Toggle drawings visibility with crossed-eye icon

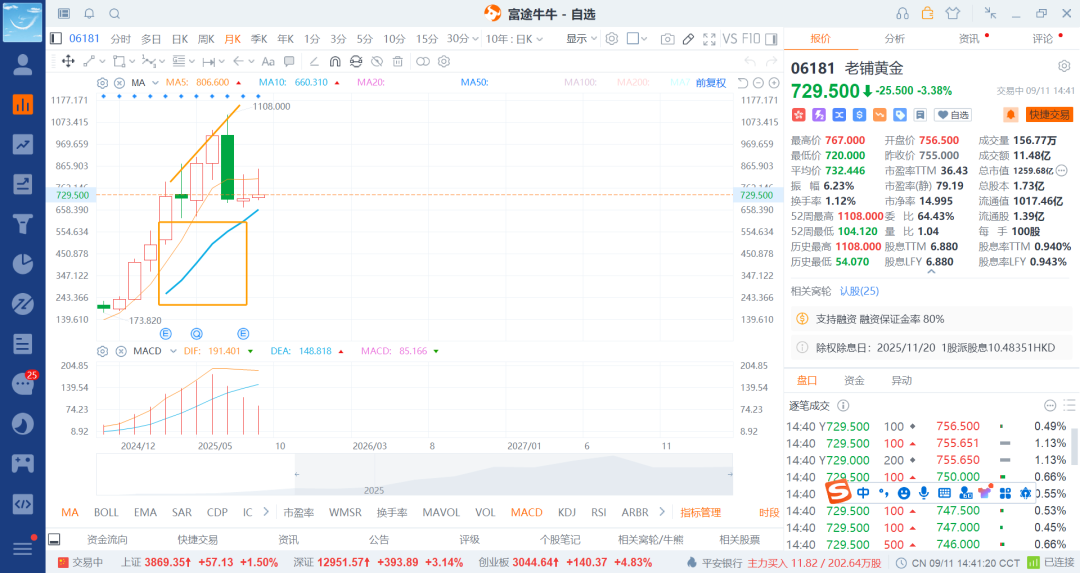[377, 61]
